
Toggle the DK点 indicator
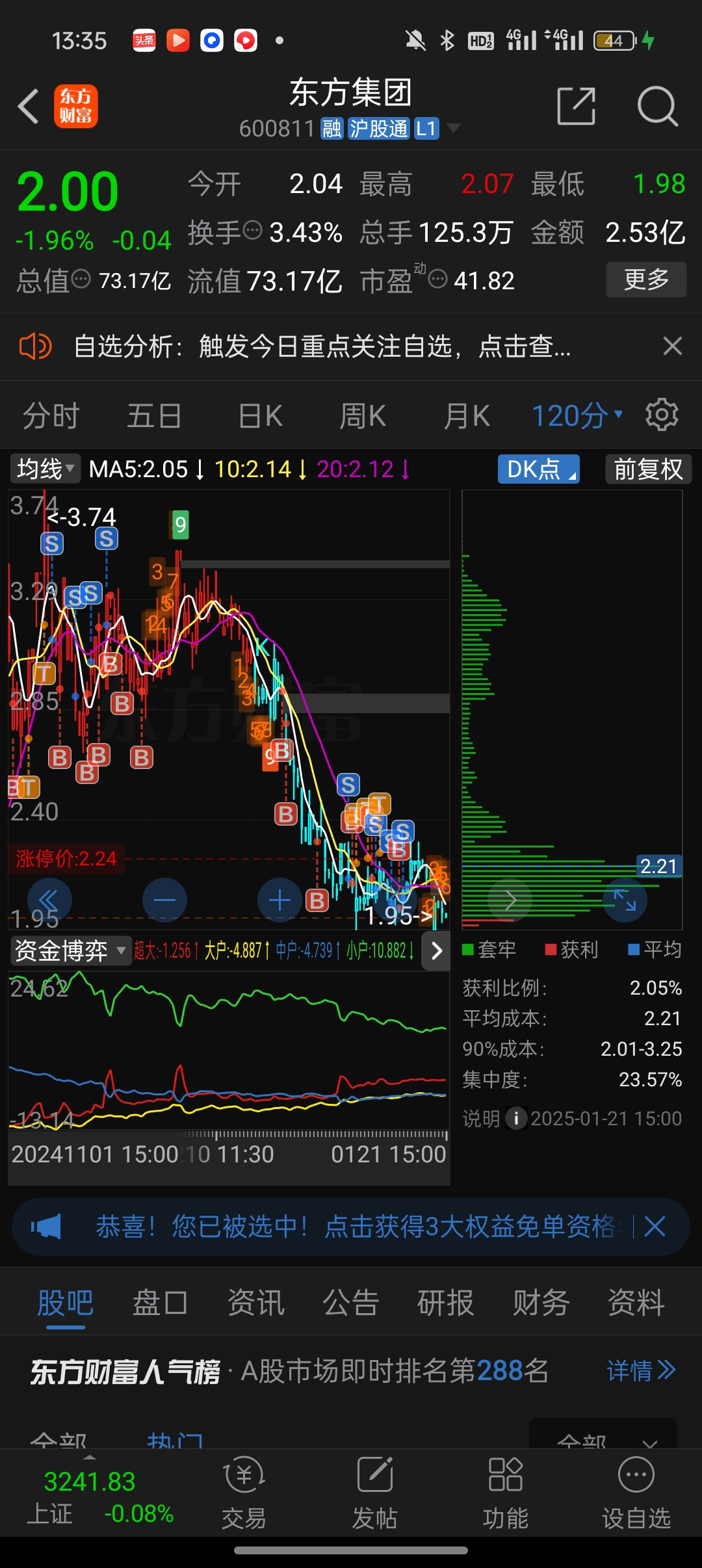(x=539, y=469)
